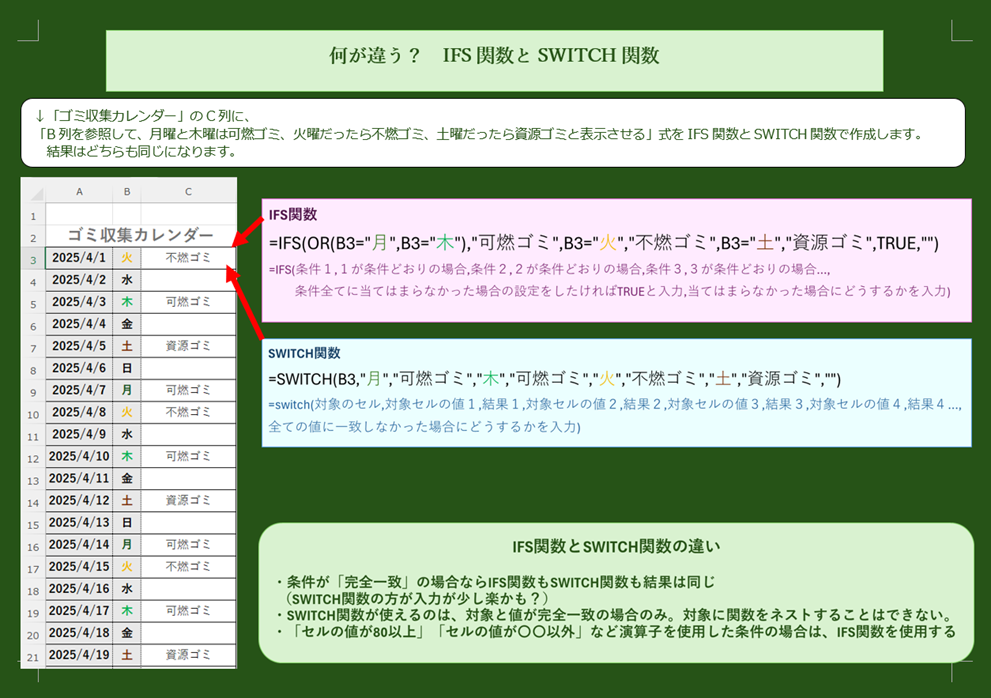The height and width of the screenshot is (698, 991).
Task: Click the date cell 2025/4/19
Action: pyautogui.click(x=79, y=654)
